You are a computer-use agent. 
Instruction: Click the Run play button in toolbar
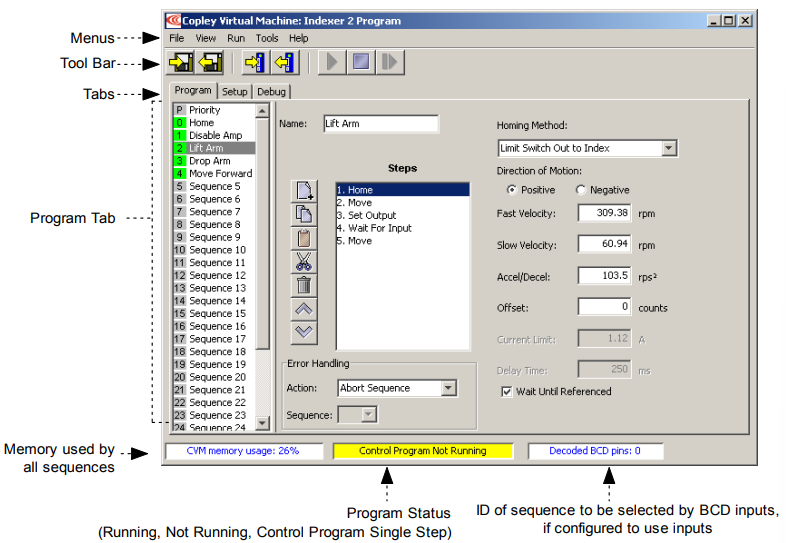[331, 63]
